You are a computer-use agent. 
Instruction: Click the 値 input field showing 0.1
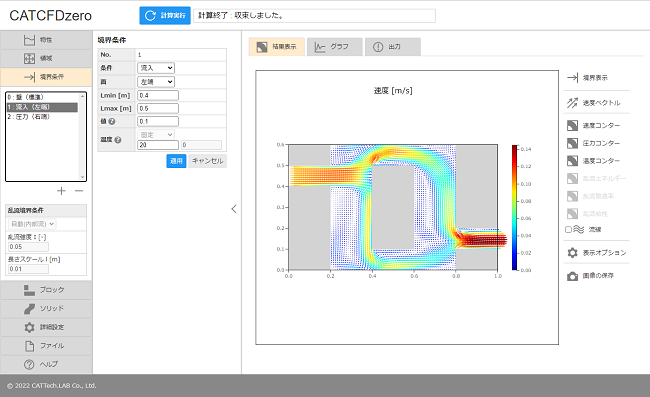pyautogui.click(x=158, y=121)
